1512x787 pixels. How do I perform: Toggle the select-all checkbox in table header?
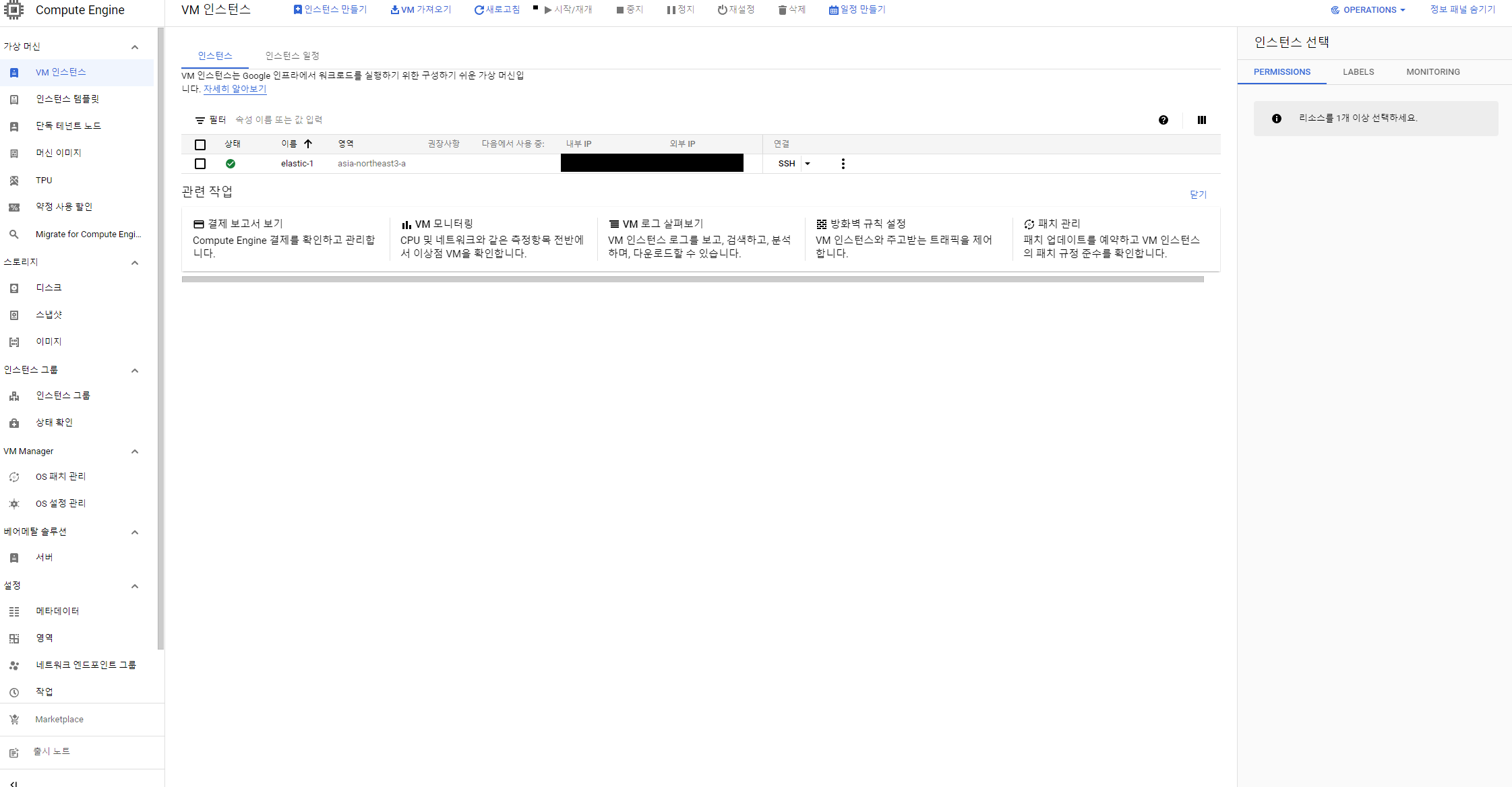point(200,144)
